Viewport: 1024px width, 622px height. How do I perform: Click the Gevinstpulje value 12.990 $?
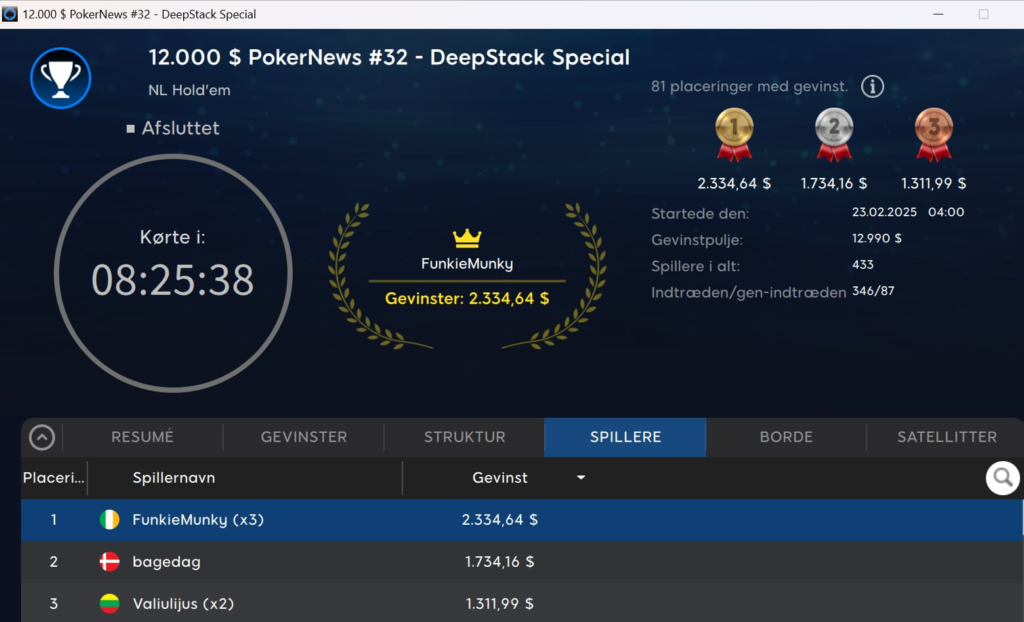coord(876,238)
